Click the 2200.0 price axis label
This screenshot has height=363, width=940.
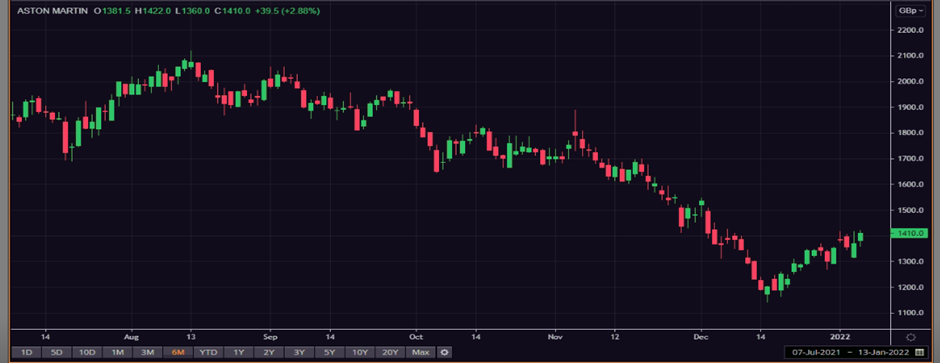(x=910, y=30)
